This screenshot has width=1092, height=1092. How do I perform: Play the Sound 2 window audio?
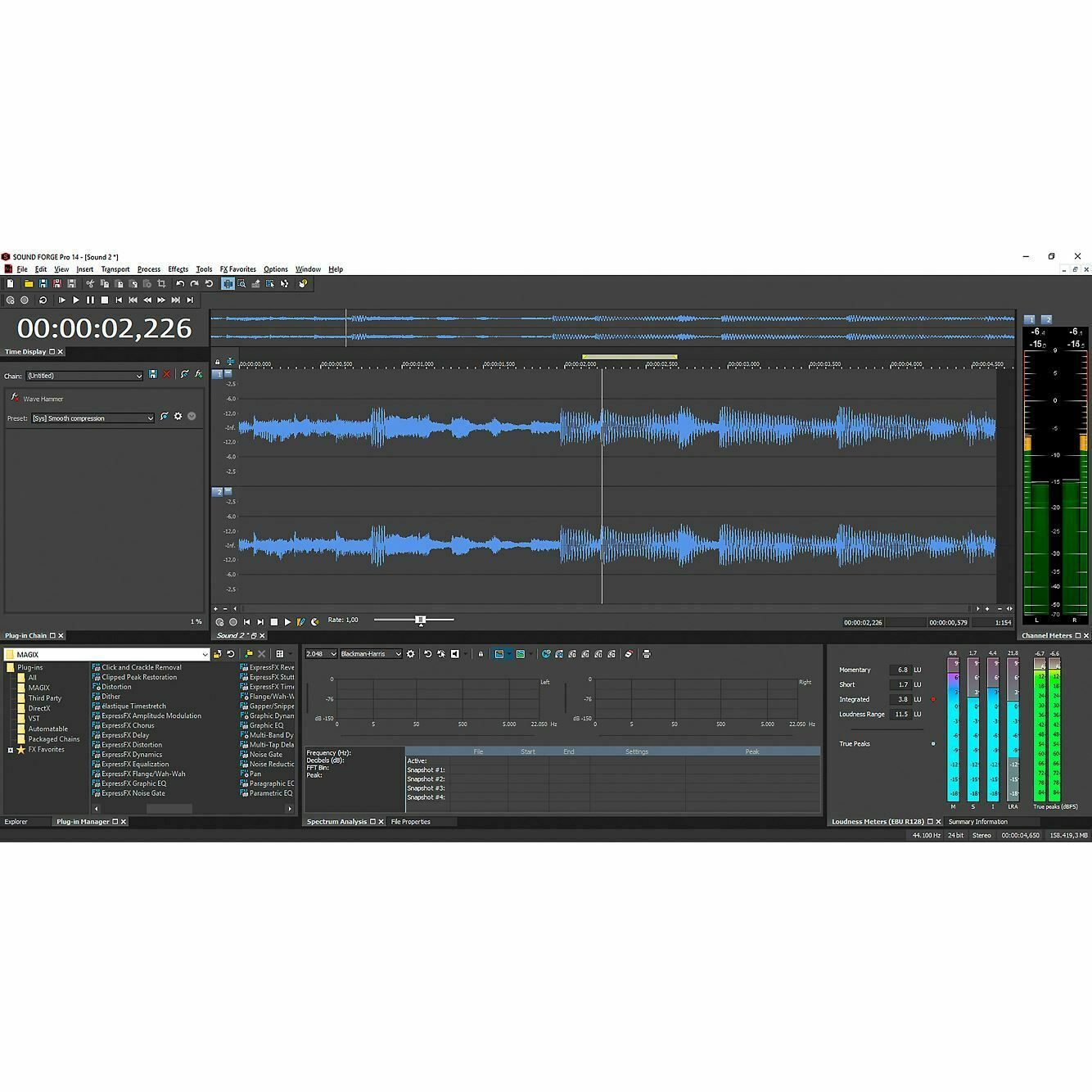tap(287, 622)
